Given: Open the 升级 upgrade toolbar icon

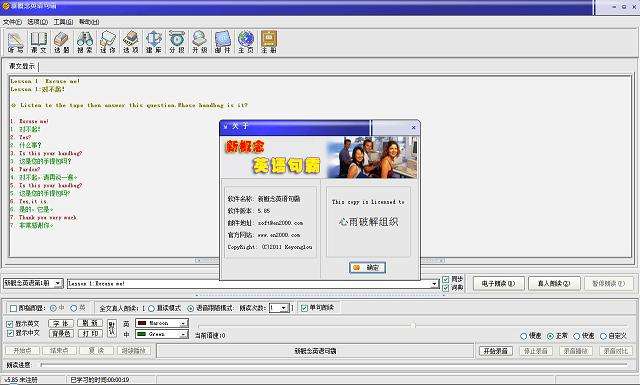Looking at the screenshot, I should click(x=200, y=42).
